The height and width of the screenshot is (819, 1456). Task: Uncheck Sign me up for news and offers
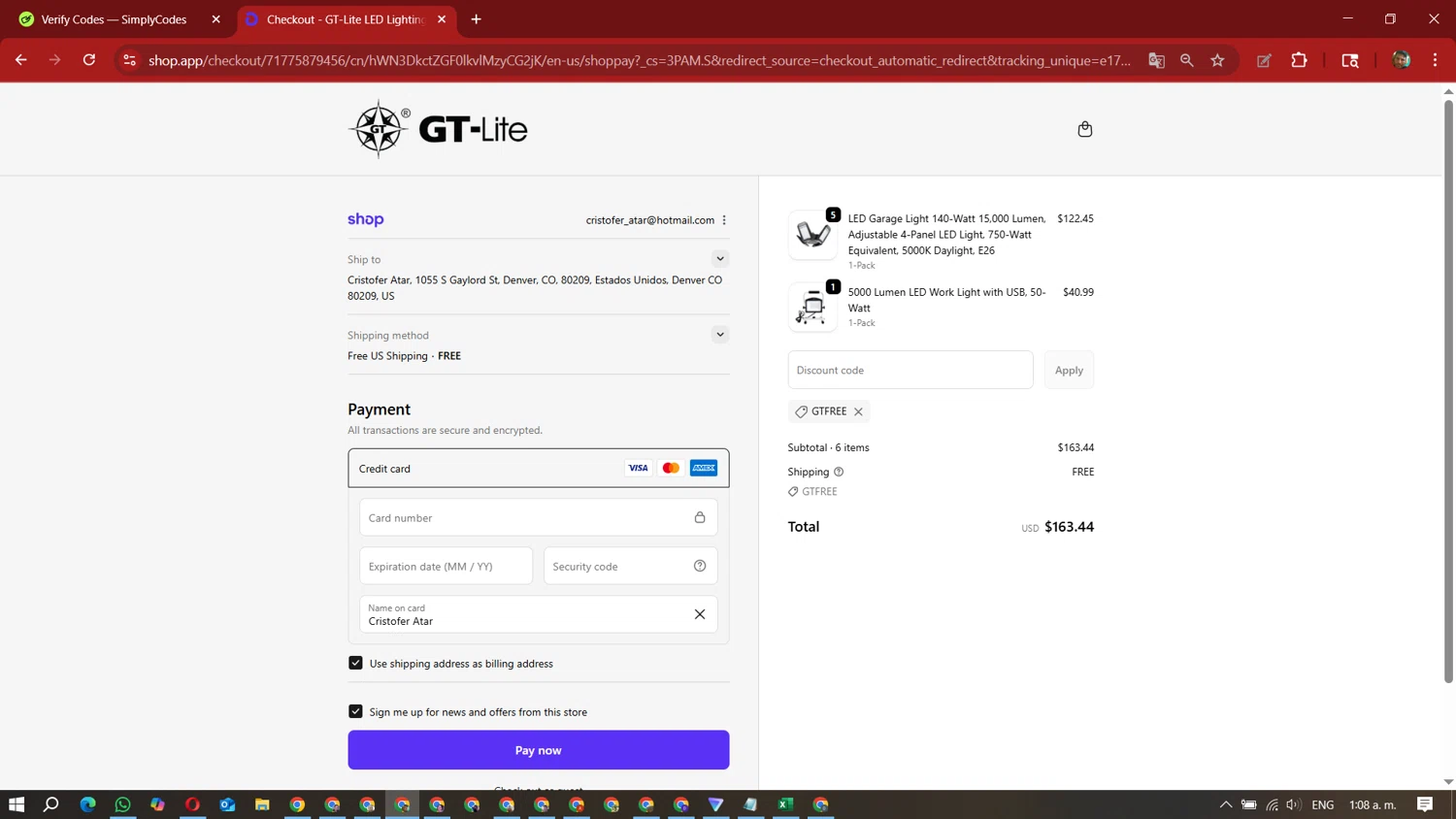[x=355, y=711]
